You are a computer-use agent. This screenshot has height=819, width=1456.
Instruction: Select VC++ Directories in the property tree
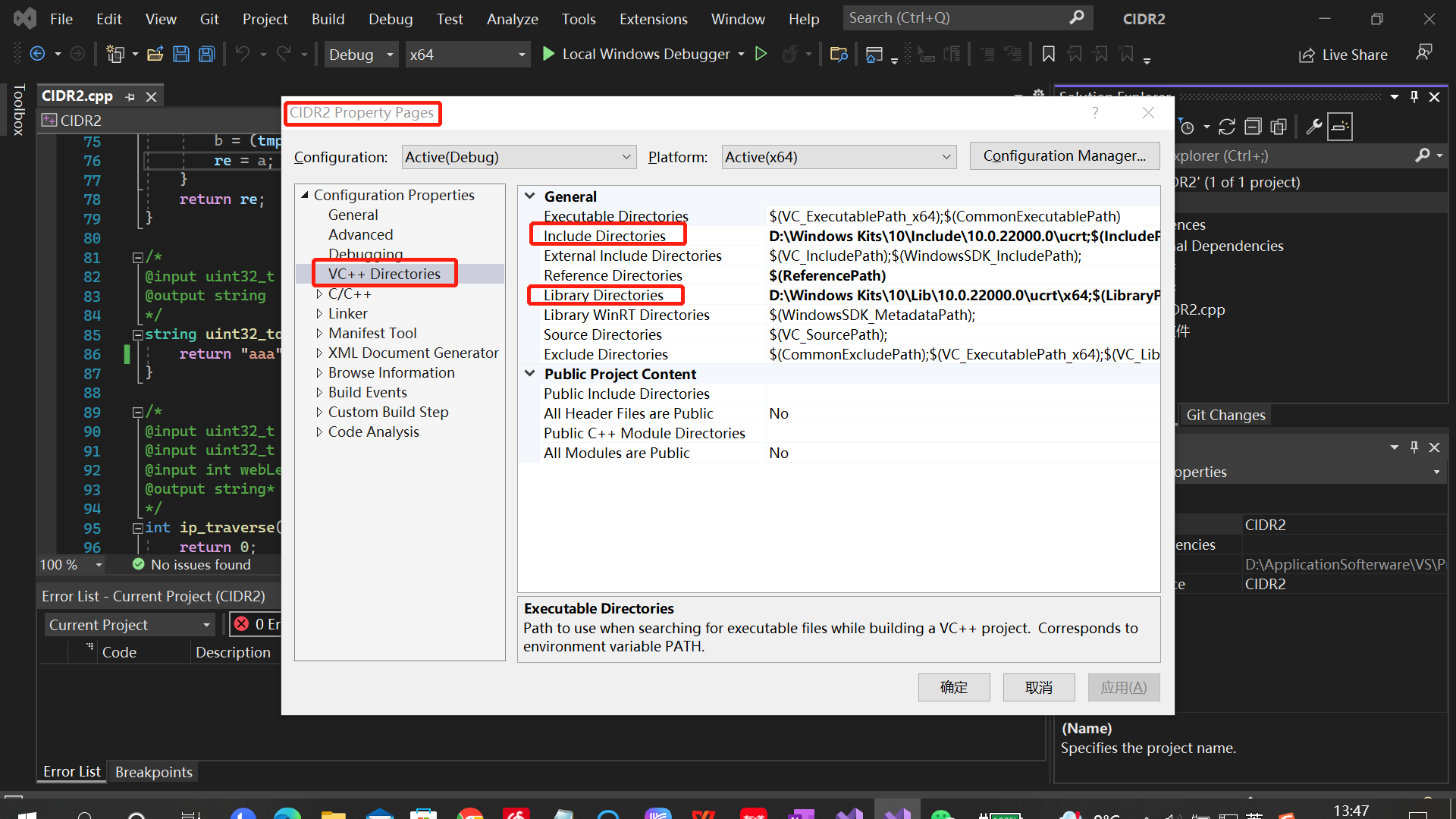(x=384, y=274)
